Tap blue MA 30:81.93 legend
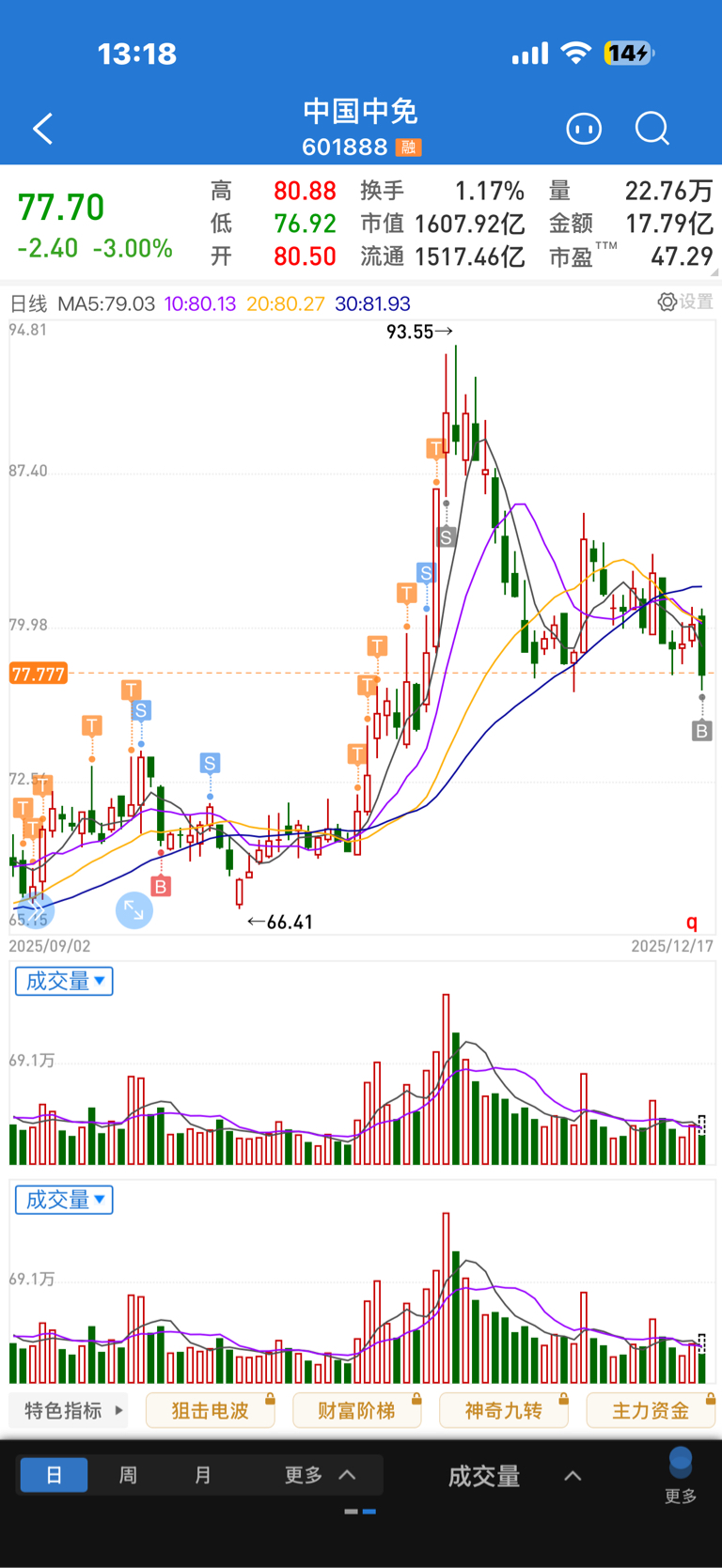722x1568 pixels. tap(372, 303)
